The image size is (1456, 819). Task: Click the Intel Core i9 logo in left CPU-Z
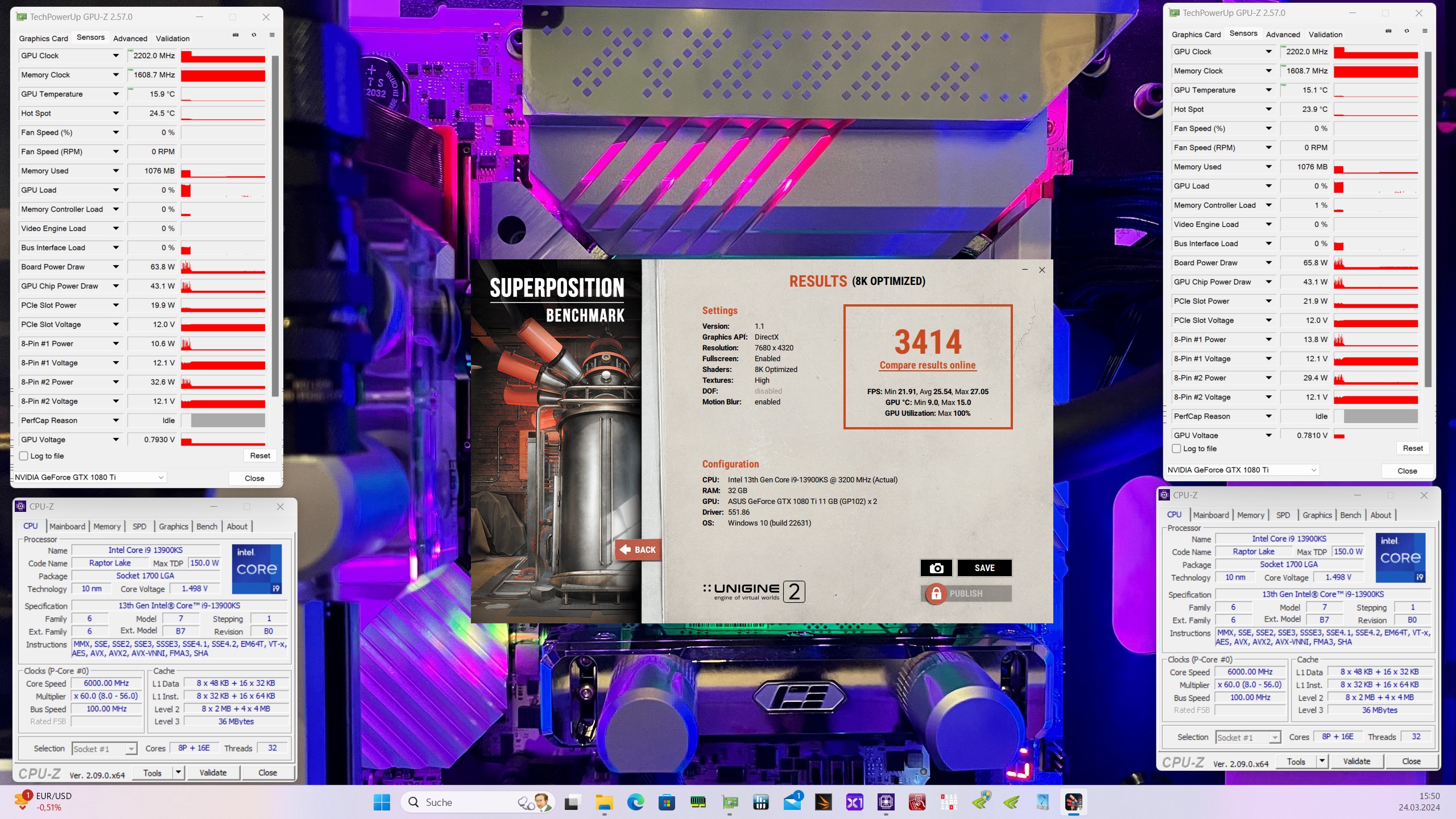point(257,569)
